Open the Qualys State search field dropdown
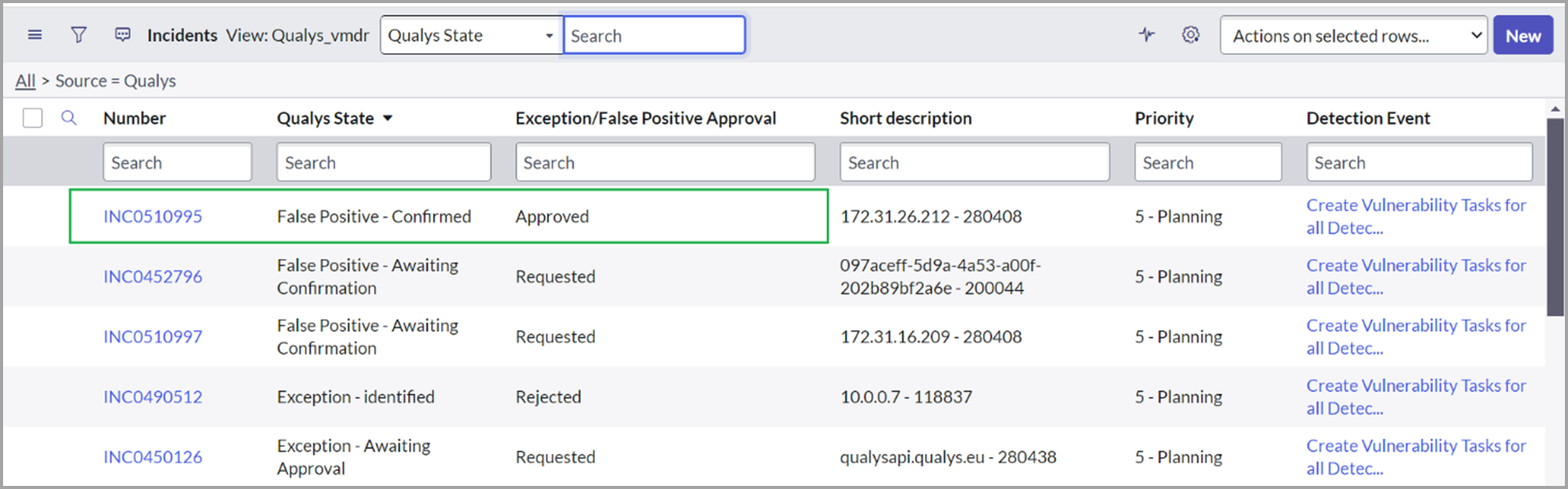Viewport: 1568px width, 489px height. click(471, 36)
